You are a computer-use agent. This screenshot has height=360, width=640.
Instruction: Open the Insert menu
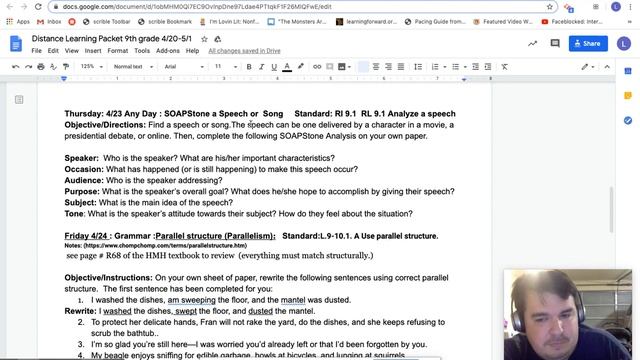point(93,51)
